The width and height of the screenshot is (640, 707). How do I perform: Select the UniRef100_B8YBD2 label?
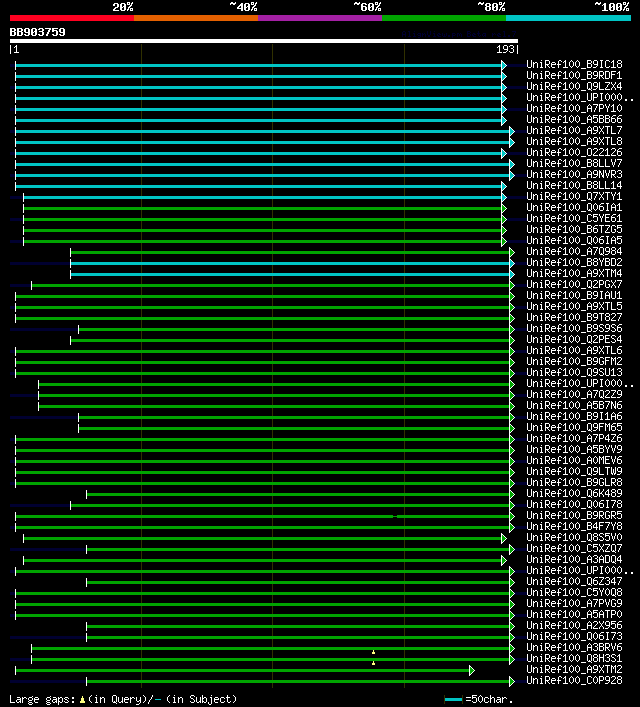point(574,262)
